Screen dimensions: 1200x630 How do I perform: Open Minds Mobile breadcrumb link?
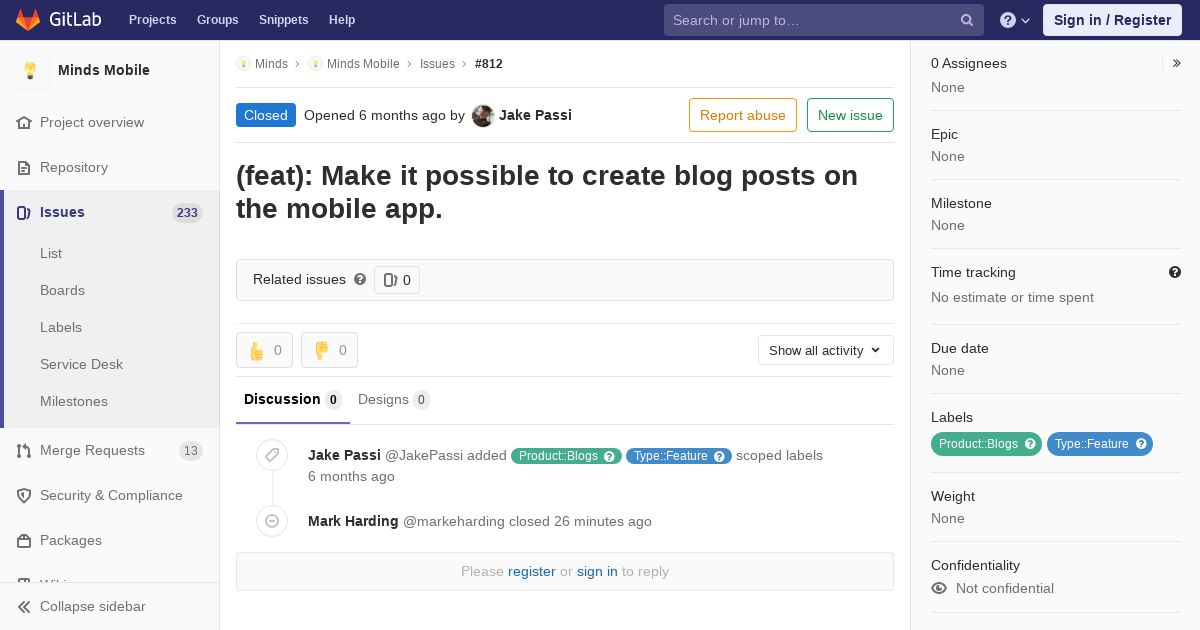click(x=363, y=64)
